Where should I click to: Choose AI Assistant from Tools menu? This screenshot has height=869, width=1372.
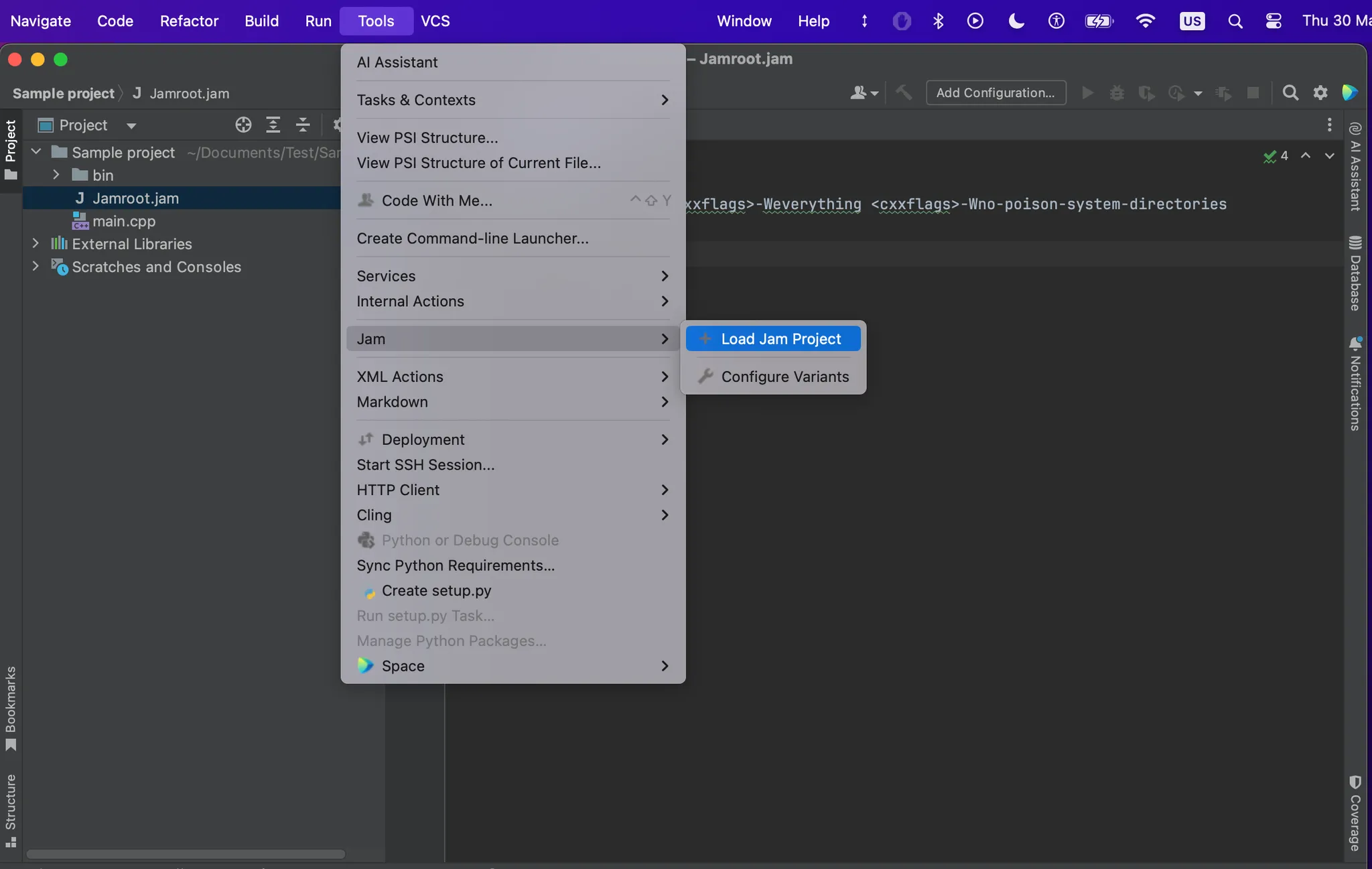pyautogui.click(x=512, y=62)
